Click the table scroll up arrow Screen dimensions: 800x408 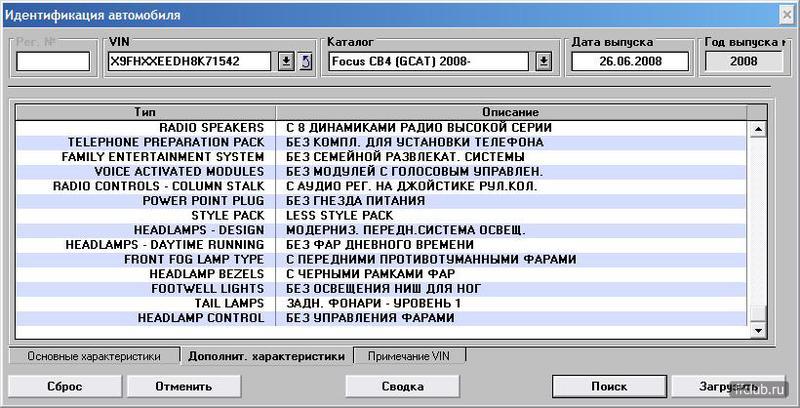coord(758,129)
